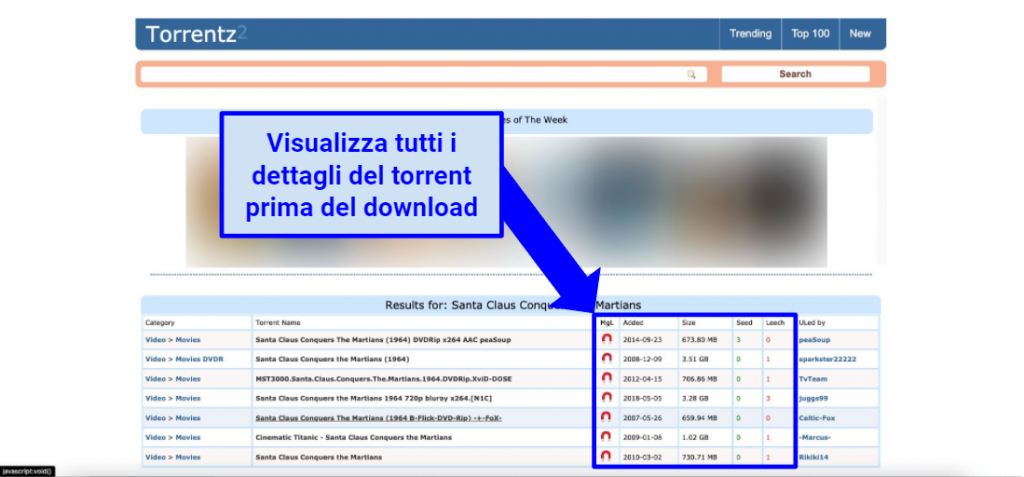
Task: Open the juggs99 uploader link
Action: (x=813, y=399)
